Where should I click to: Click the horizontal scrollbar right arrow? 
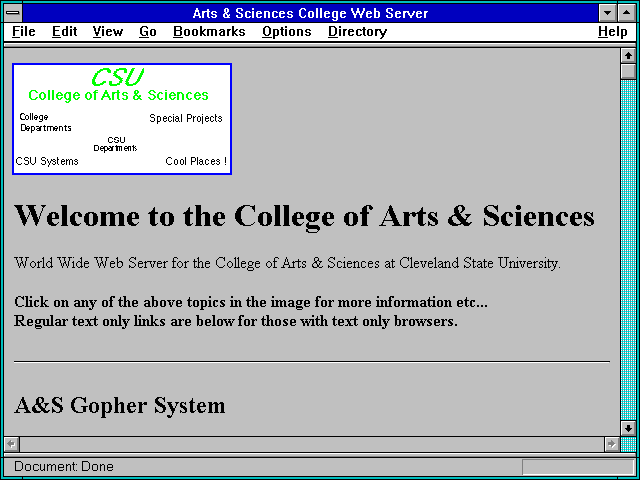click(611, 444)
